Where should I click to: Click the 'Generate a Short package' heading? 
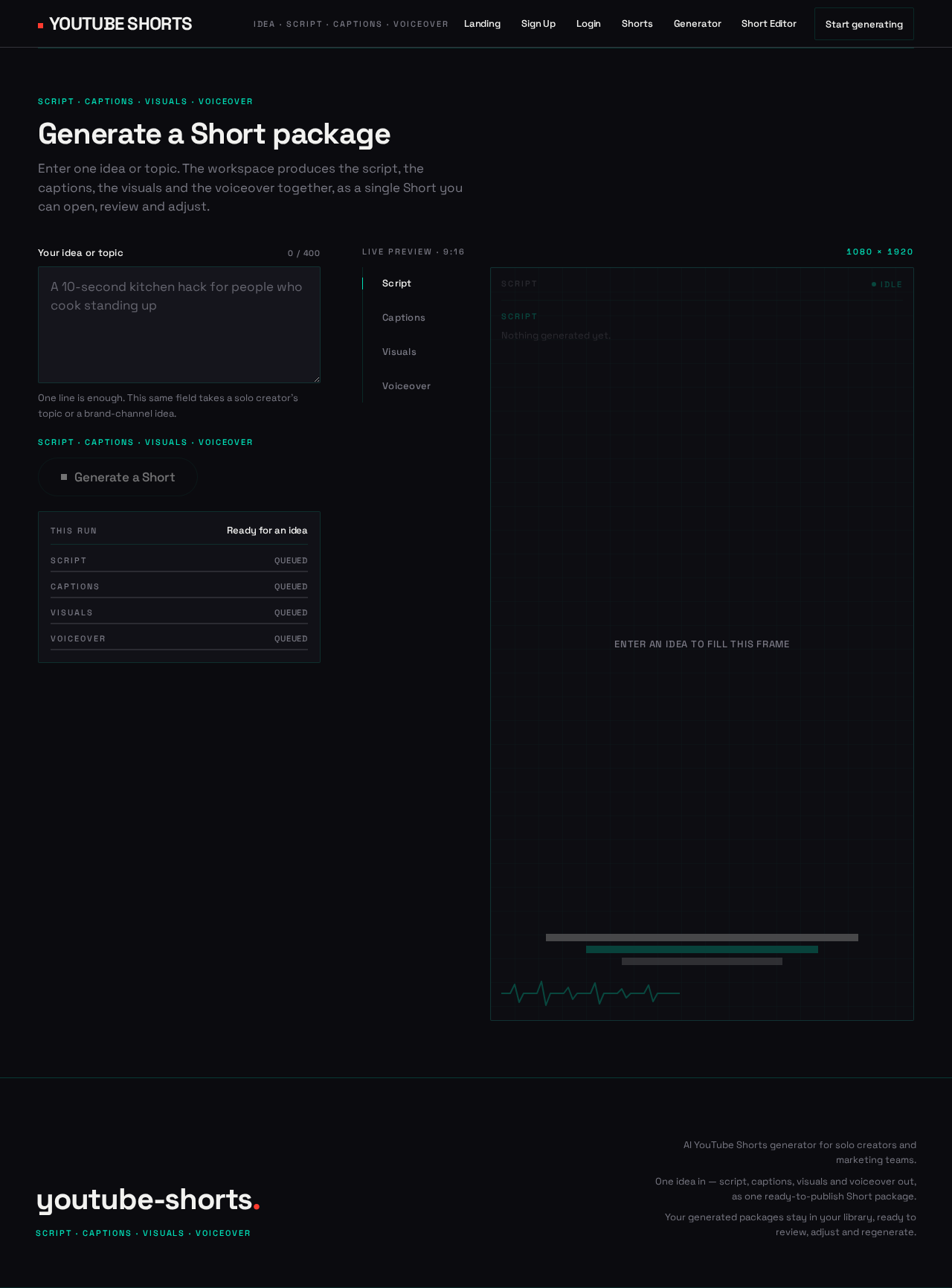(x=214, y=134)
